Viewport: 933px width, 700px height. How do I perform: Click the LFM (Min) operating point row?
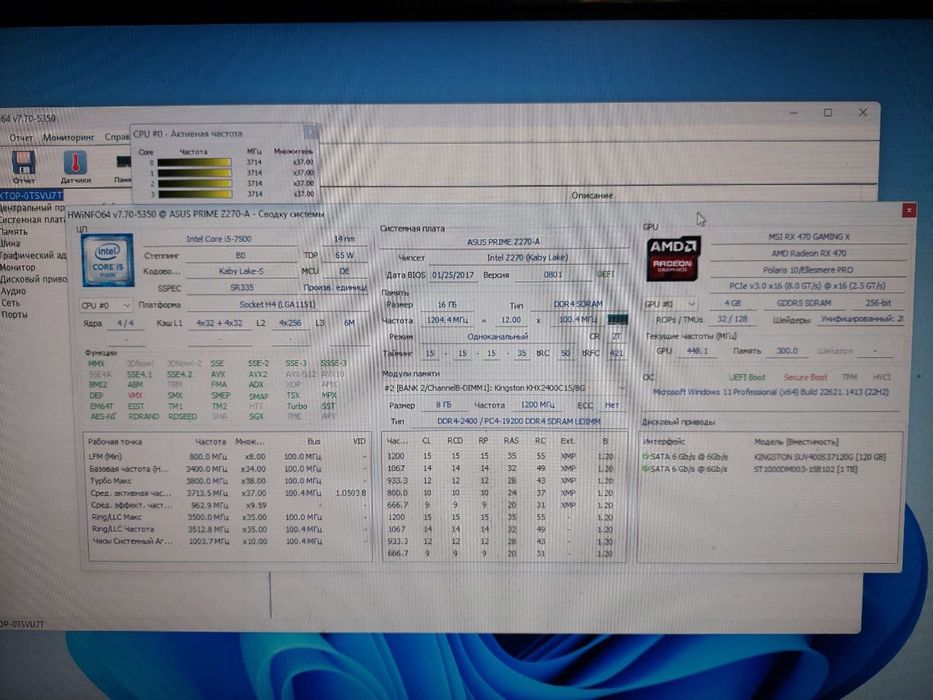pyautogui.click(x=228, y=457)
